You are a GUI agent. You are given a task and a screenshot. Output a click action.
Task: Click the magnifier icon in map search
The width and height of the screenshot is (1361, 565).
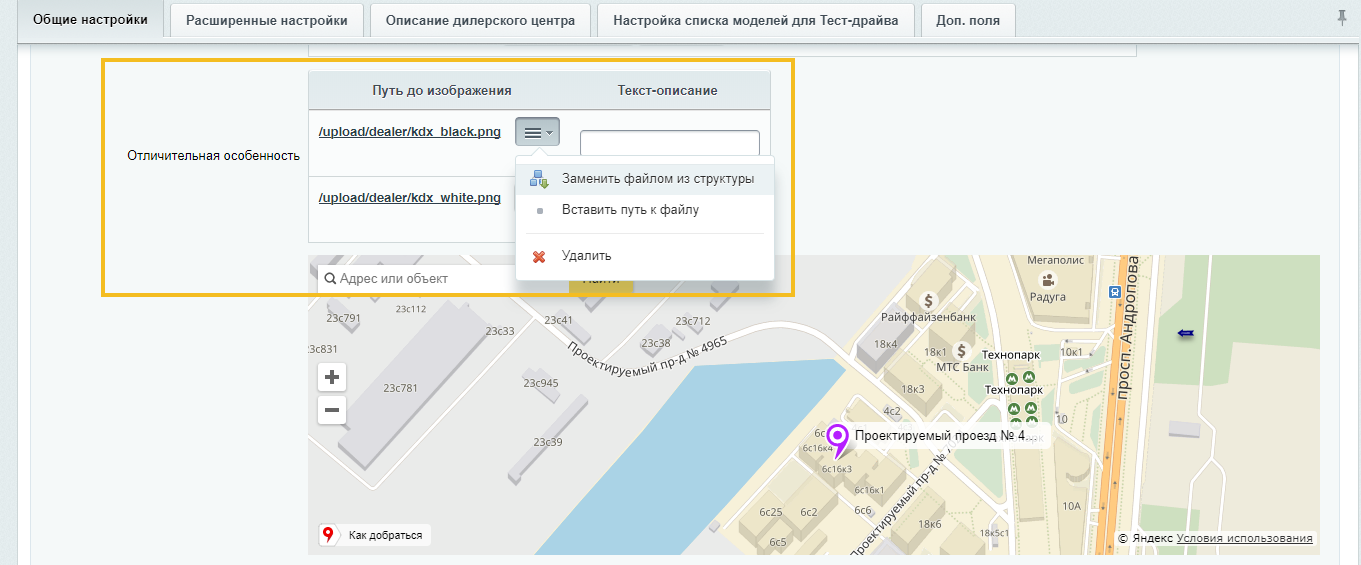pyautogui.click(x=330, y=279)
